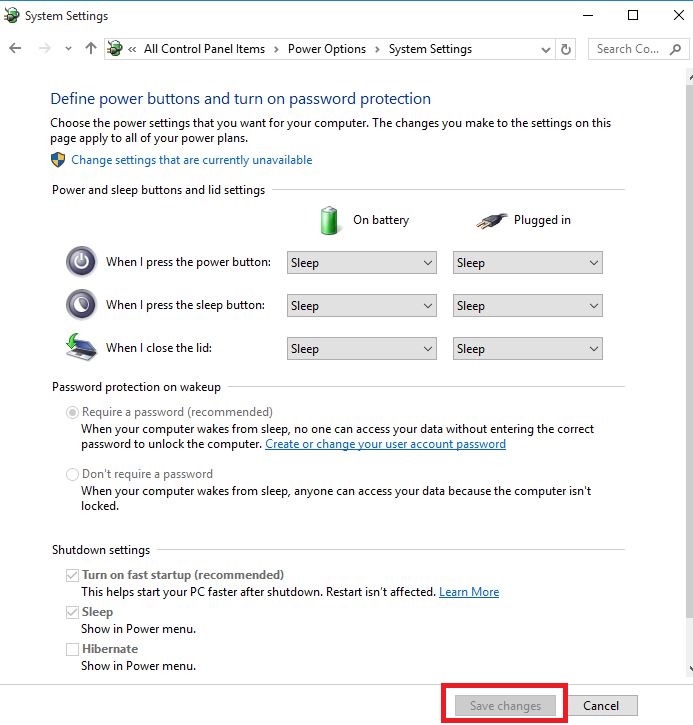Expand chevron after All Control Panel Items
693x725 pixels.
tap(276, 49)
